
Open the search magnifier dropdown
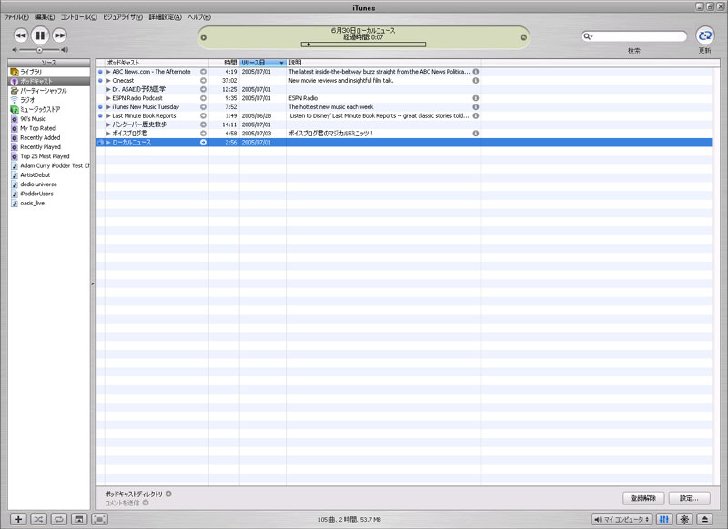(x=587, y=36)
